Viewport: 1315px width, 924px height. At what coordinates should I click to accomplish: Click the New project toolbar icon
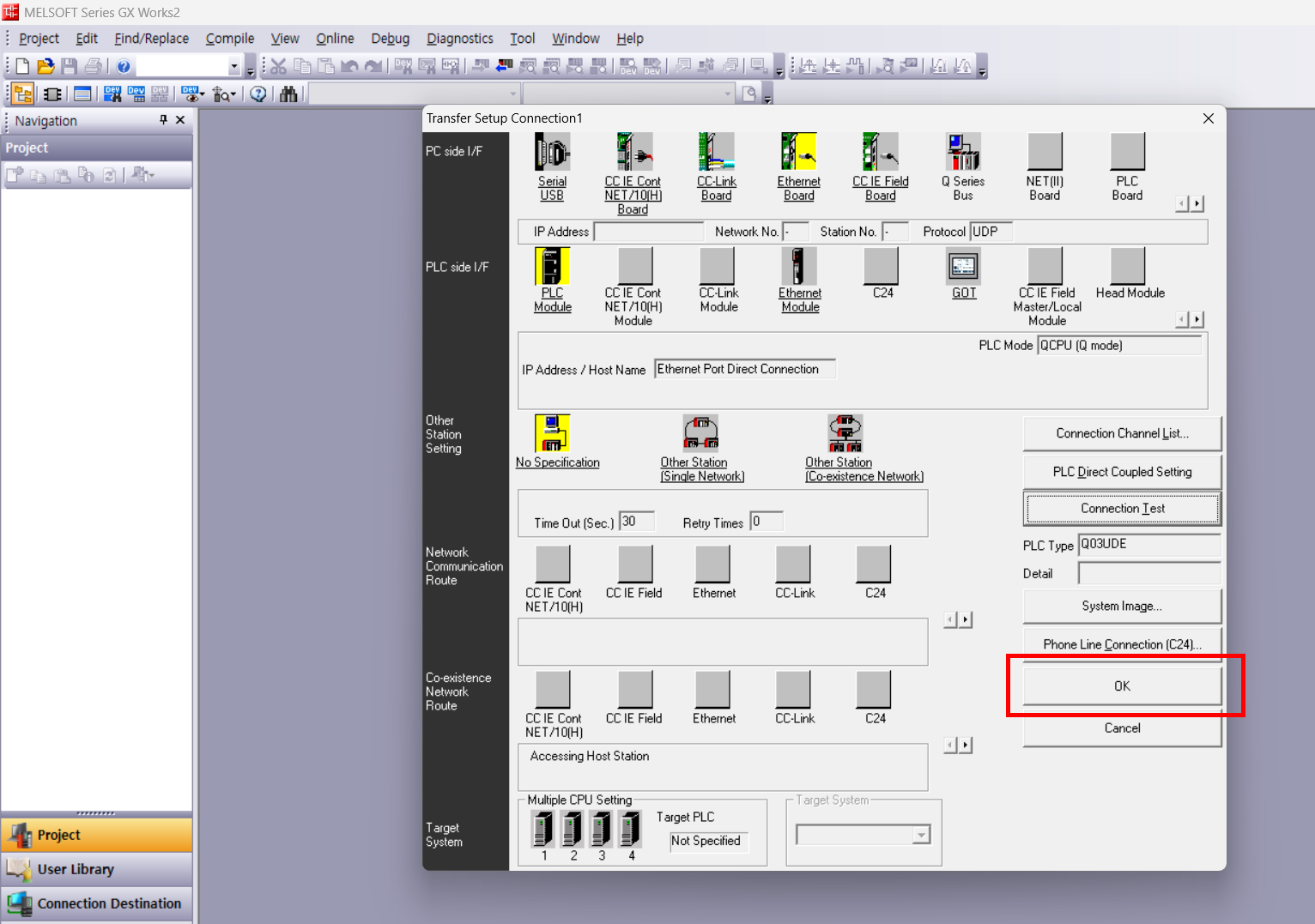[x=22, y=66]
